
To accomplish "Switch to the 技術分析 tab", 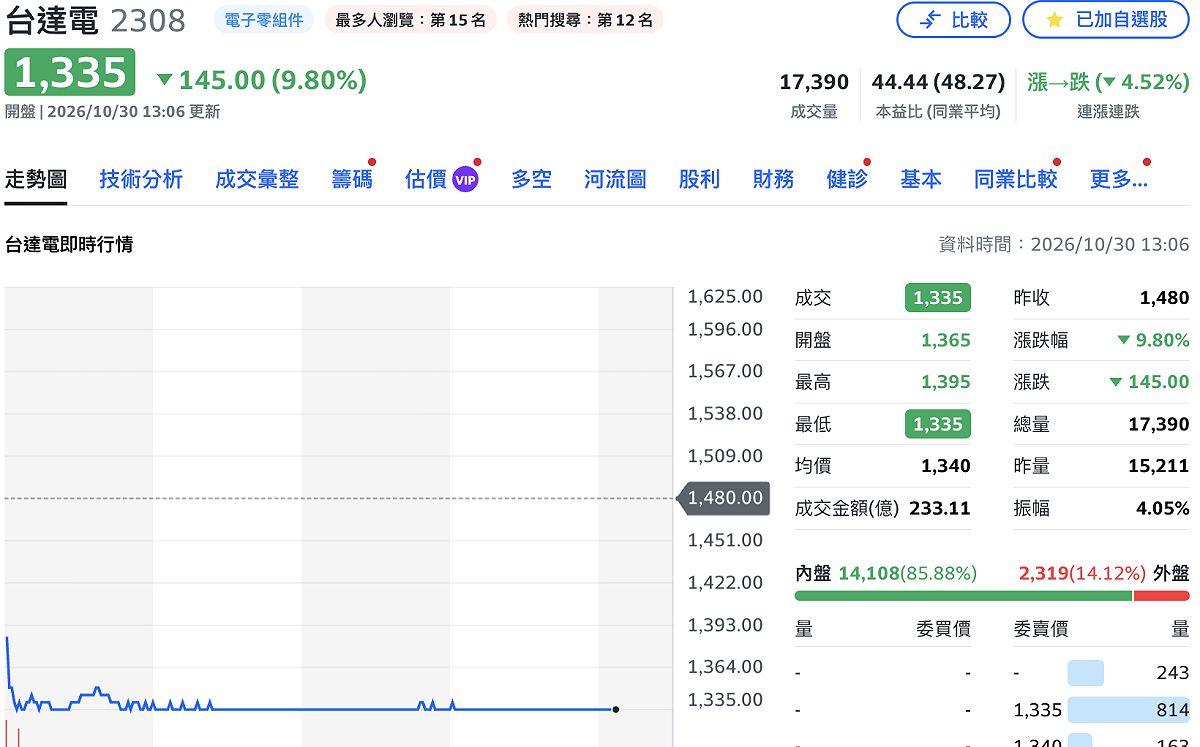I will [141, 179].
